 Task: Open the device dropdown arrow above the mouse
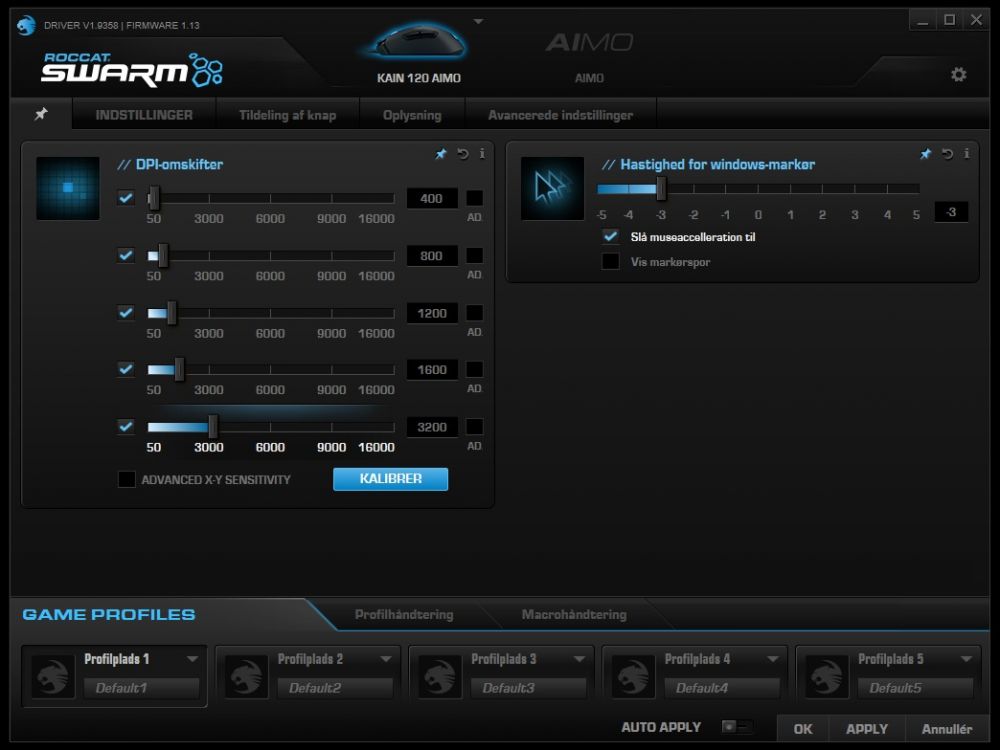[x=478, y=21]
